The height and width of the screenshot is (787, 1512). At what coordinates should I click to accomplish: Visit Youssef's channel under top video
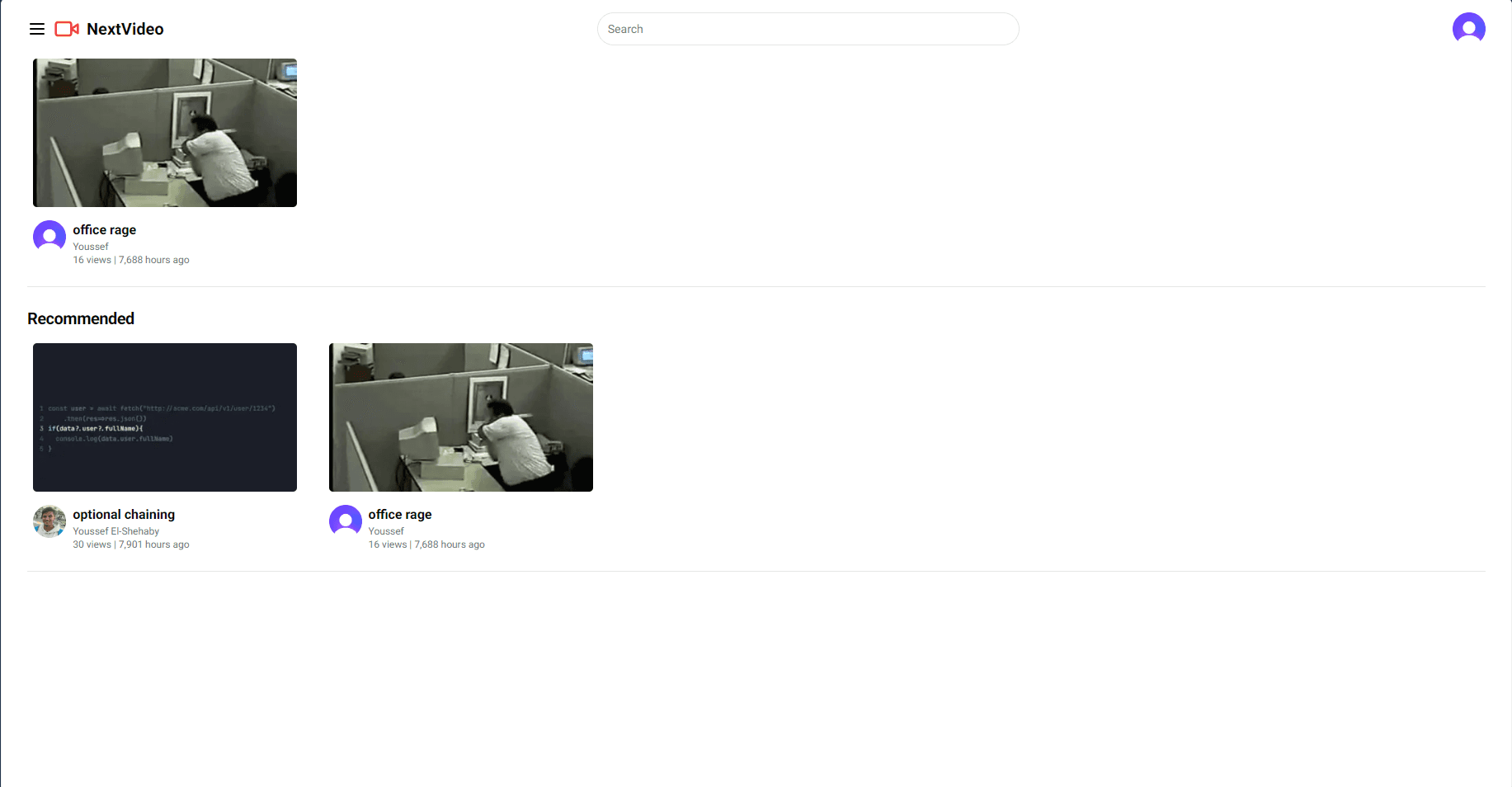pos(91,247)
